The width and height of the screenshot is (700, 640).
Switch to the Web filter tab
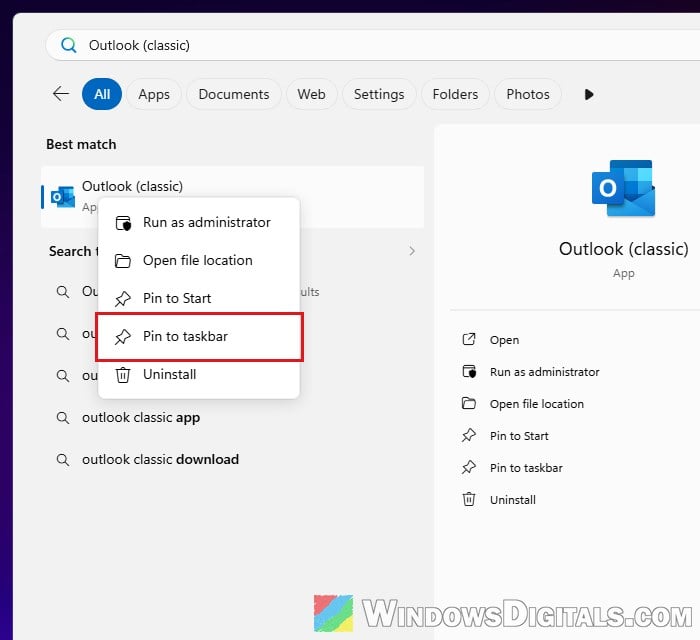click(x=311, y=94)
